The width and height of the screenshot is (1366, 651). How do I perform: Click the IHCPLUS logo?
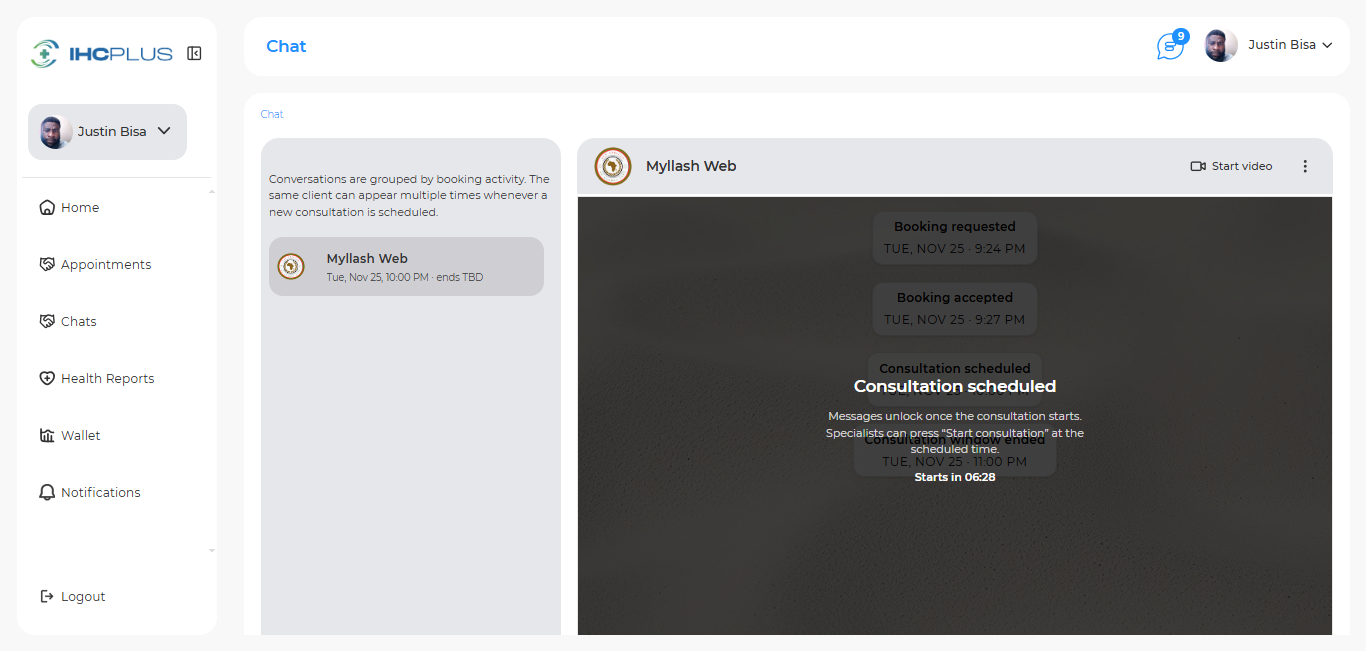tap(102, 53)
